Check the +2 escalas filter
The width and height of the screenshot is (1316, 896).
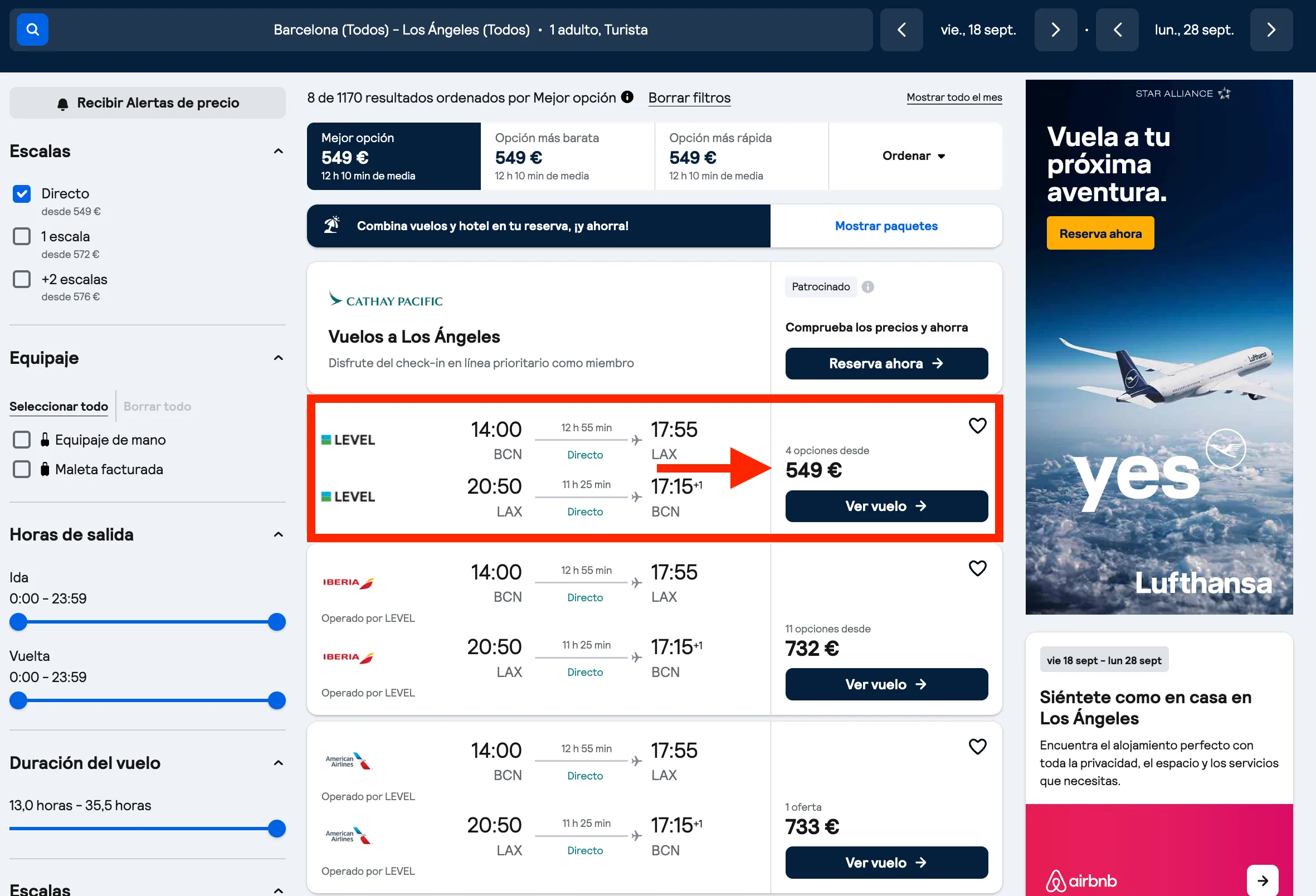[x=22, y=279]
